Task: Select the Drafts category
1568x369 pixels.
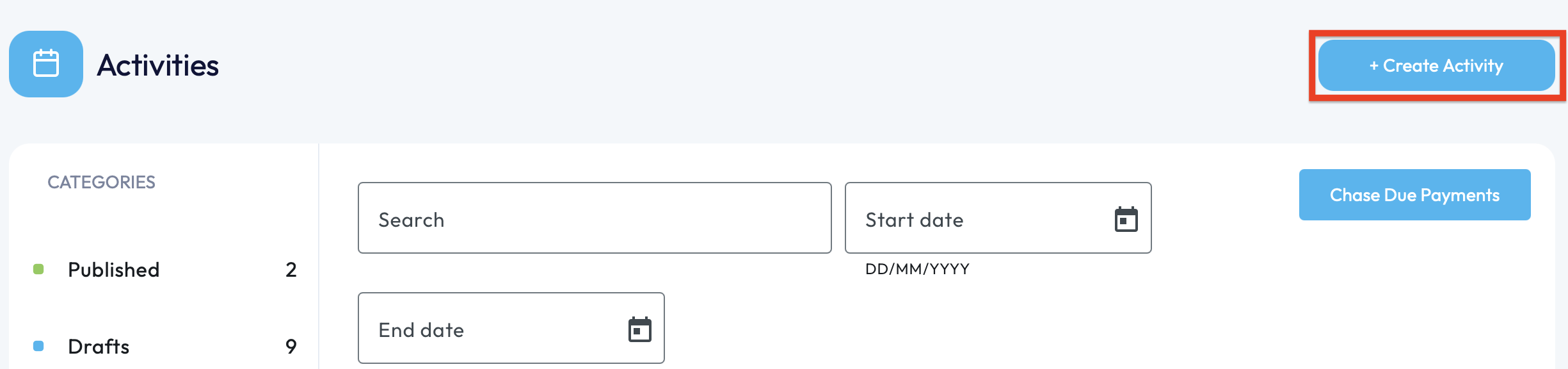Action: tap(99, 347)
